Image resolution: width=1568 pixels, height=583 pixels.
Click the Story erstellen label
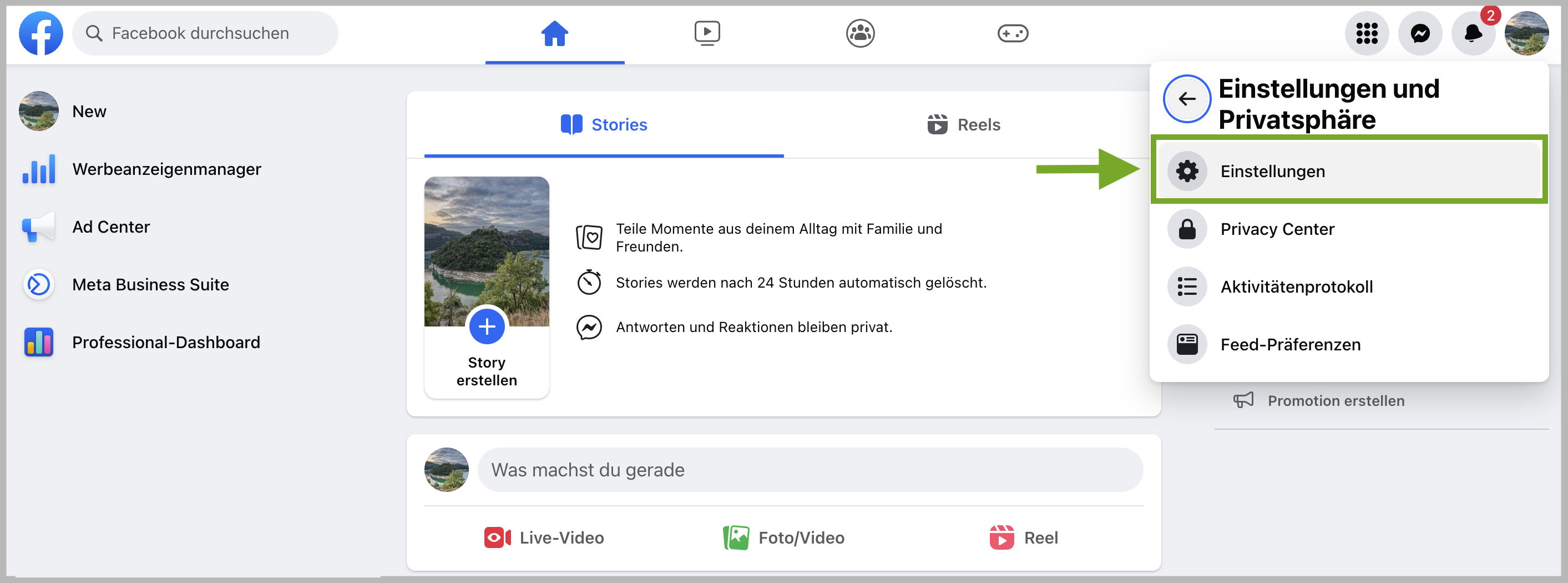[x=487, y=371]
